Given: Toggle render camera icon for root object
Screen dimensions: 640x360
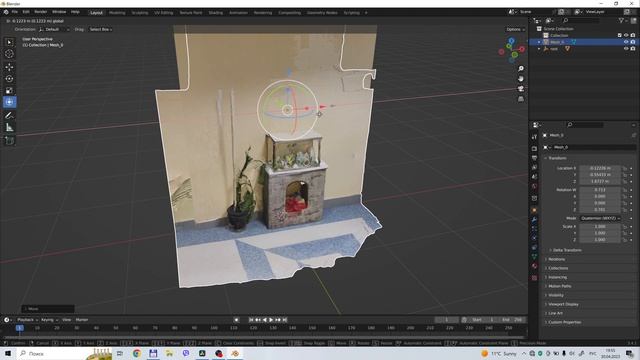Looking at the screenshot, I should [x=633, y=49].
